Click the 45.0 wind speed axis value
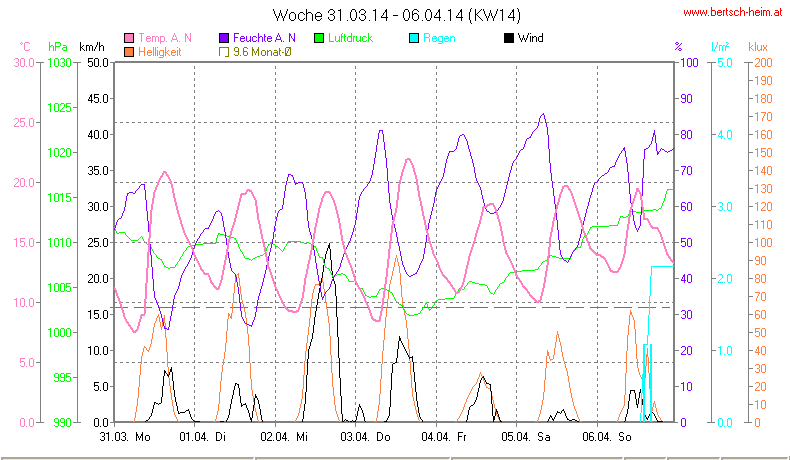Image resolution: width=790 pixels, height=460 pixels. coord(98,99)
